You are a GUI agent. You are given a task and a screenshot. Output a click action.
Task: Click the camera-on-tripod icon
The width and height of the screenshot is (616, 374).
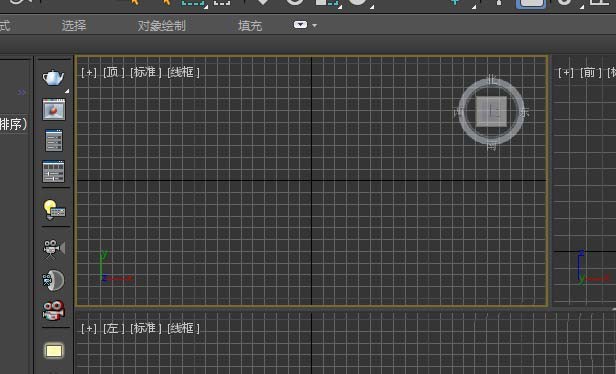(x=54, y=249)
